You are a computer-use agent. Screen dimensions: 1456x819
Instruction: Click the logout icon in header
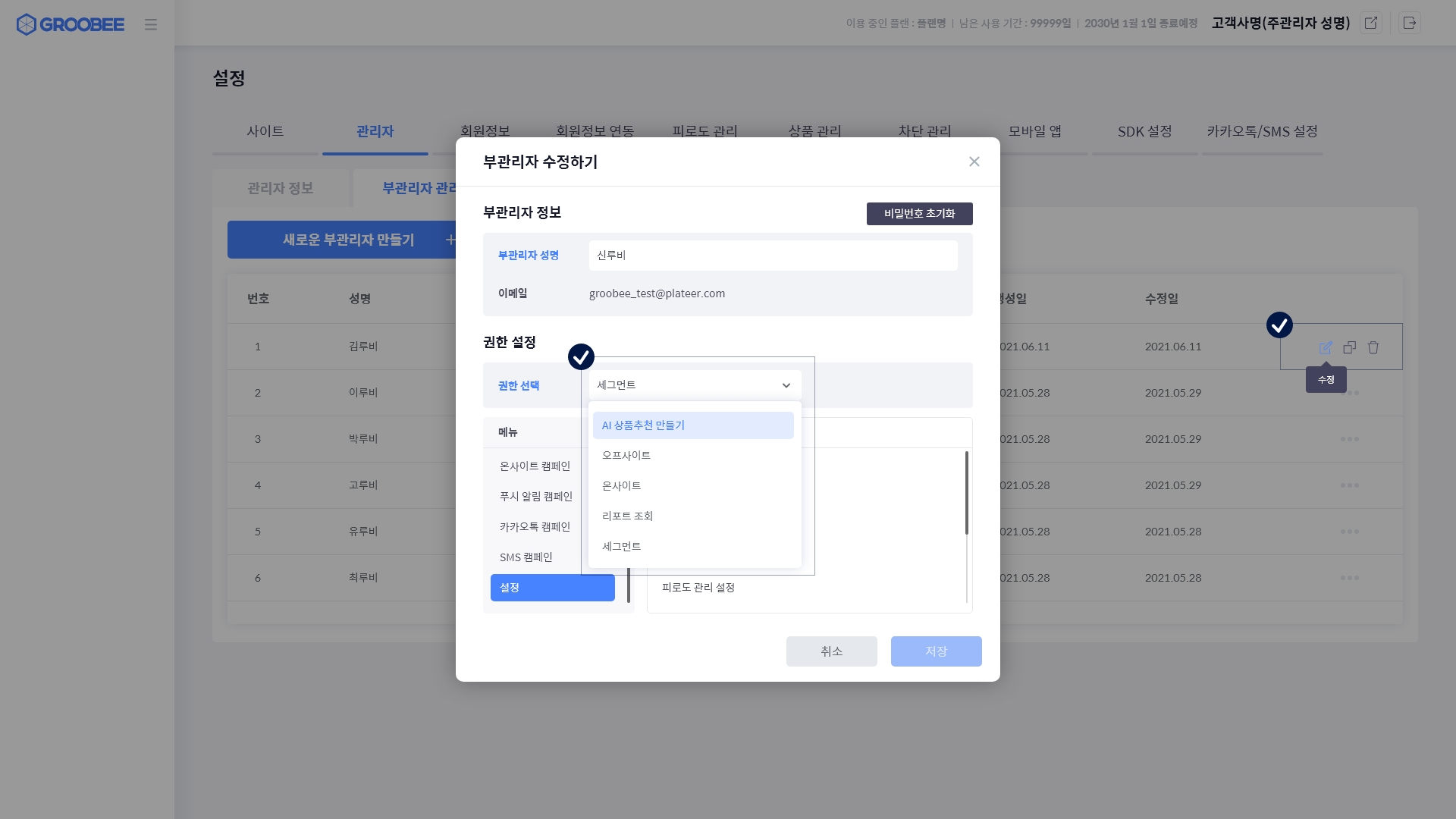[x=1410, y=23]
